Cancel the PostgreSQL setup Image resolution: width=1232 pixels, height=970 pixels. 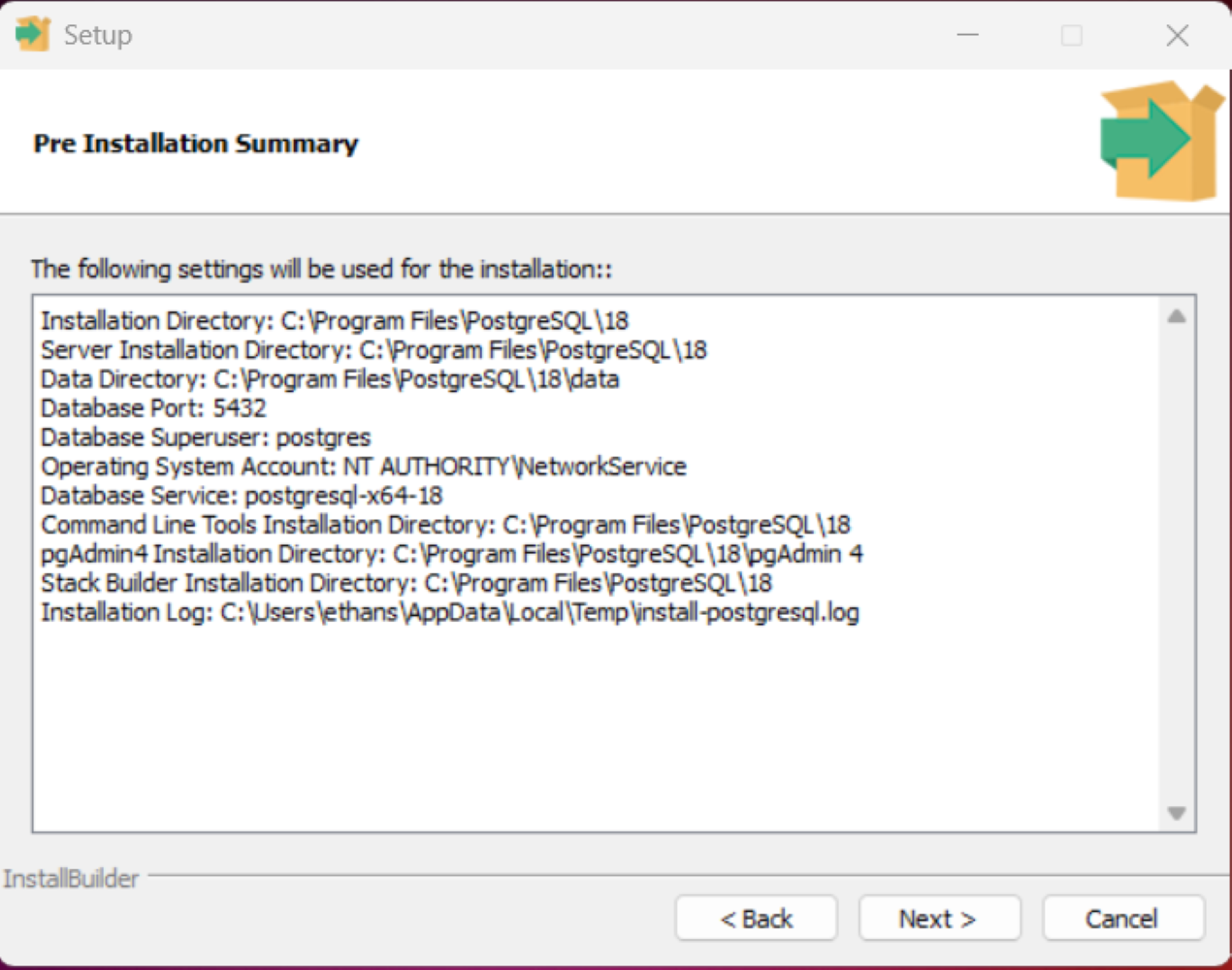[1123, 918]
